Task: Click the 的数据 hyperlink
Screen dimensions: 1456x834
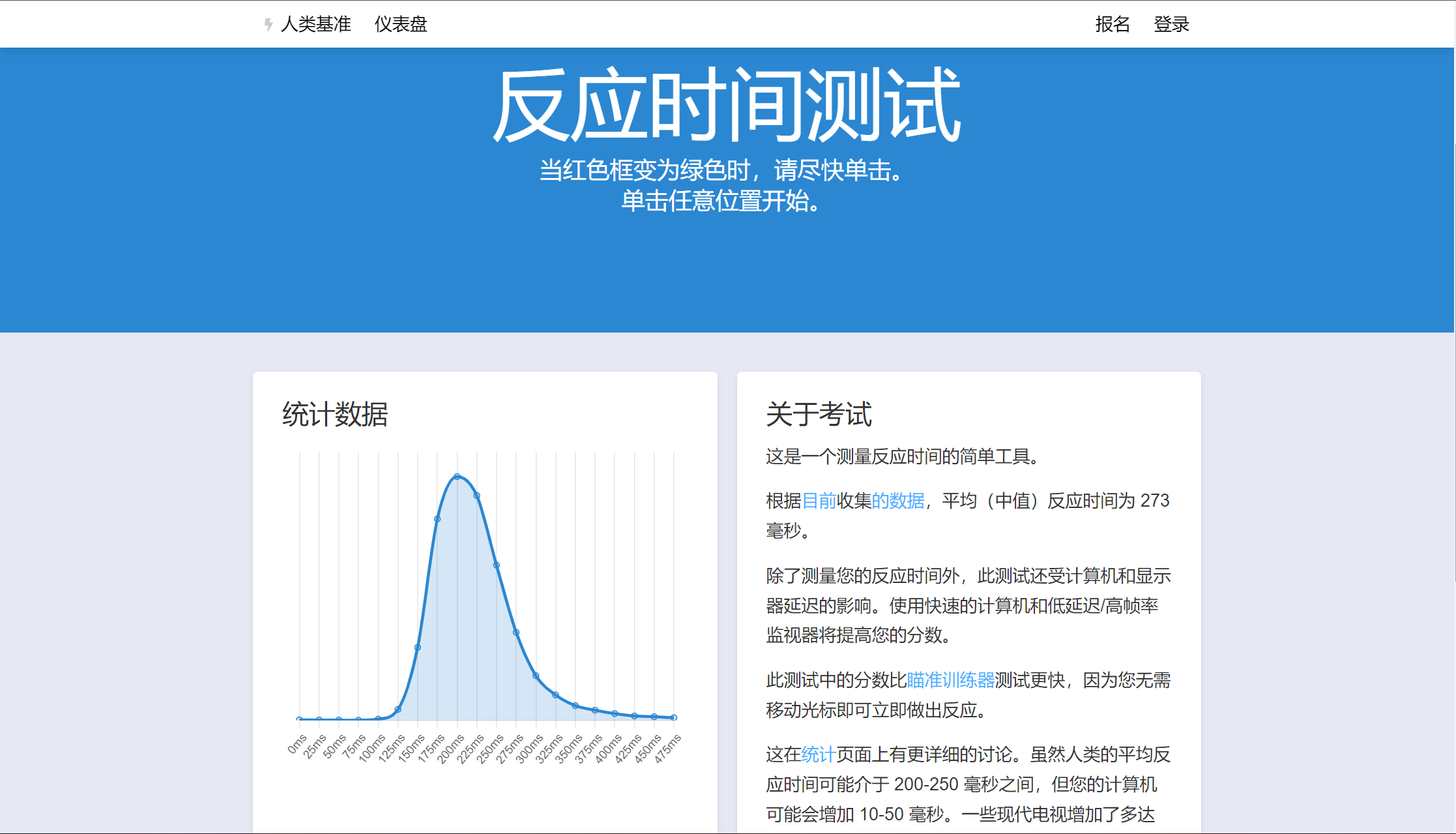Action: pos(899,501)
